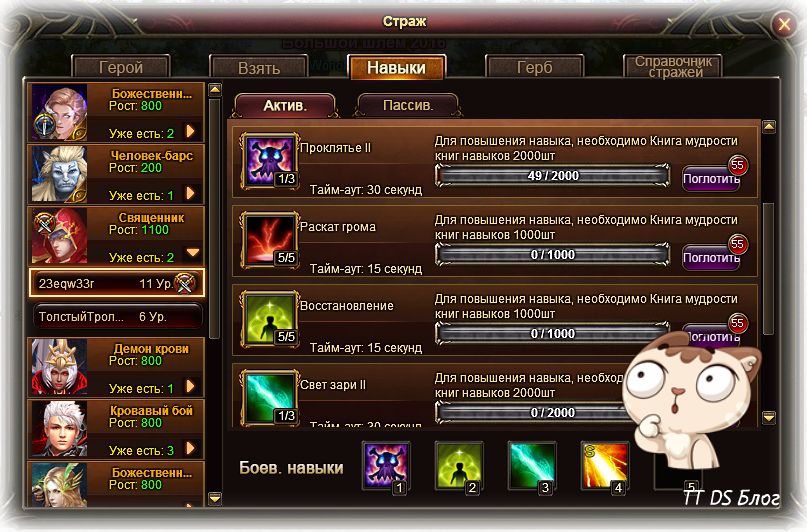Expand the Кровавый бой guard arrow
This screenshot has width=807, height=532.
pyautogui.click(x=190, y=448)
